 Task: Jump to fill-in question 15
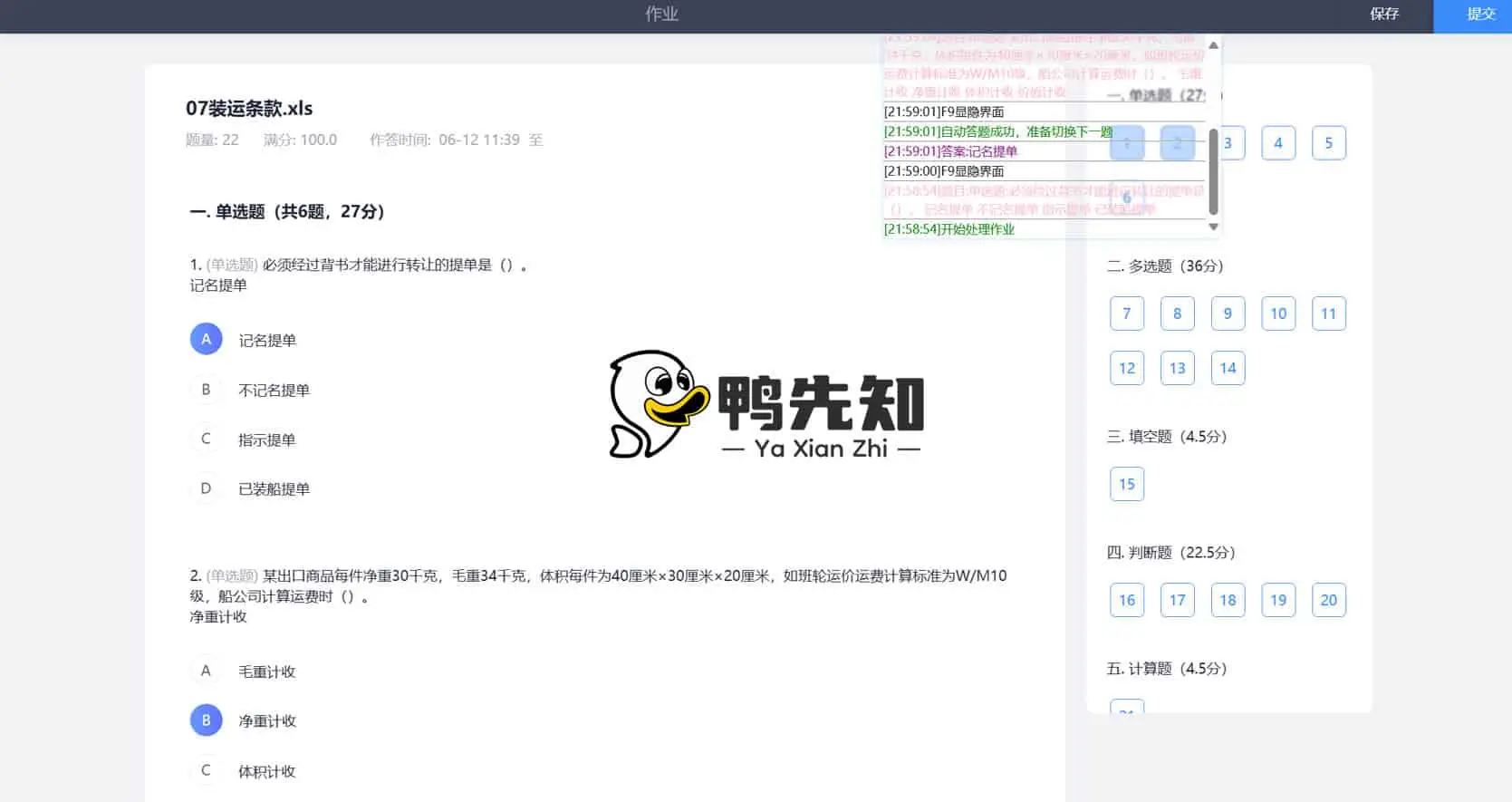pyautogui.click(x=1127, y=484)
